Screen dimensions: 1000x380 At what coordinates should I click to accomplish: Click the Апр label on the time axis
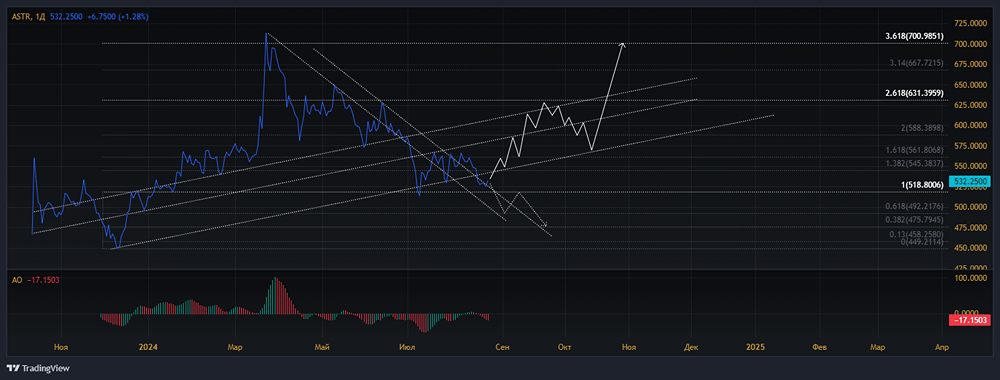click(x=941, y=347)
